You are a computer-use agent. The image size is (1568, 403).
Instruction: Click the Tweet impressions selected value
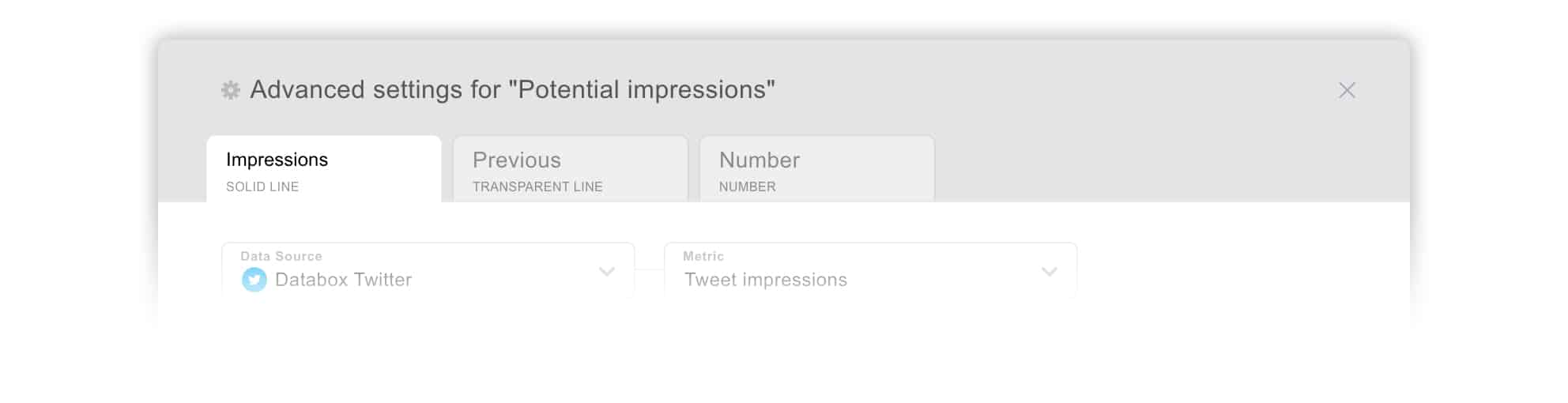[x=766, y=280]
